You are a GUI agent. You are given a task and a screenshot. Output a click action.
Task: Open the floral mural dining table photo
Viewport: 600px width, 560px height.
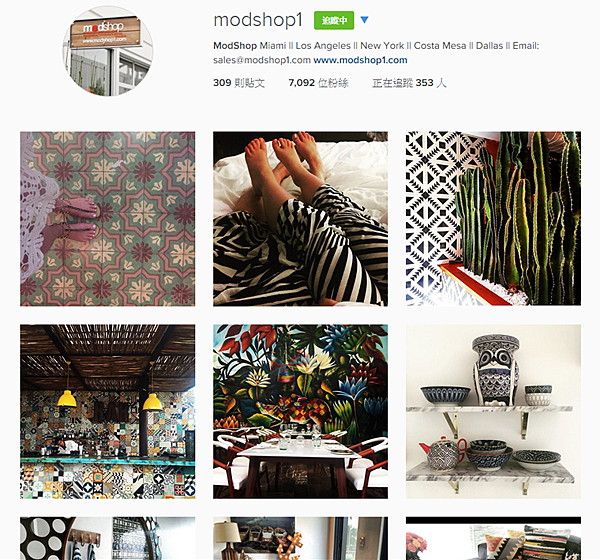[300, 412]
